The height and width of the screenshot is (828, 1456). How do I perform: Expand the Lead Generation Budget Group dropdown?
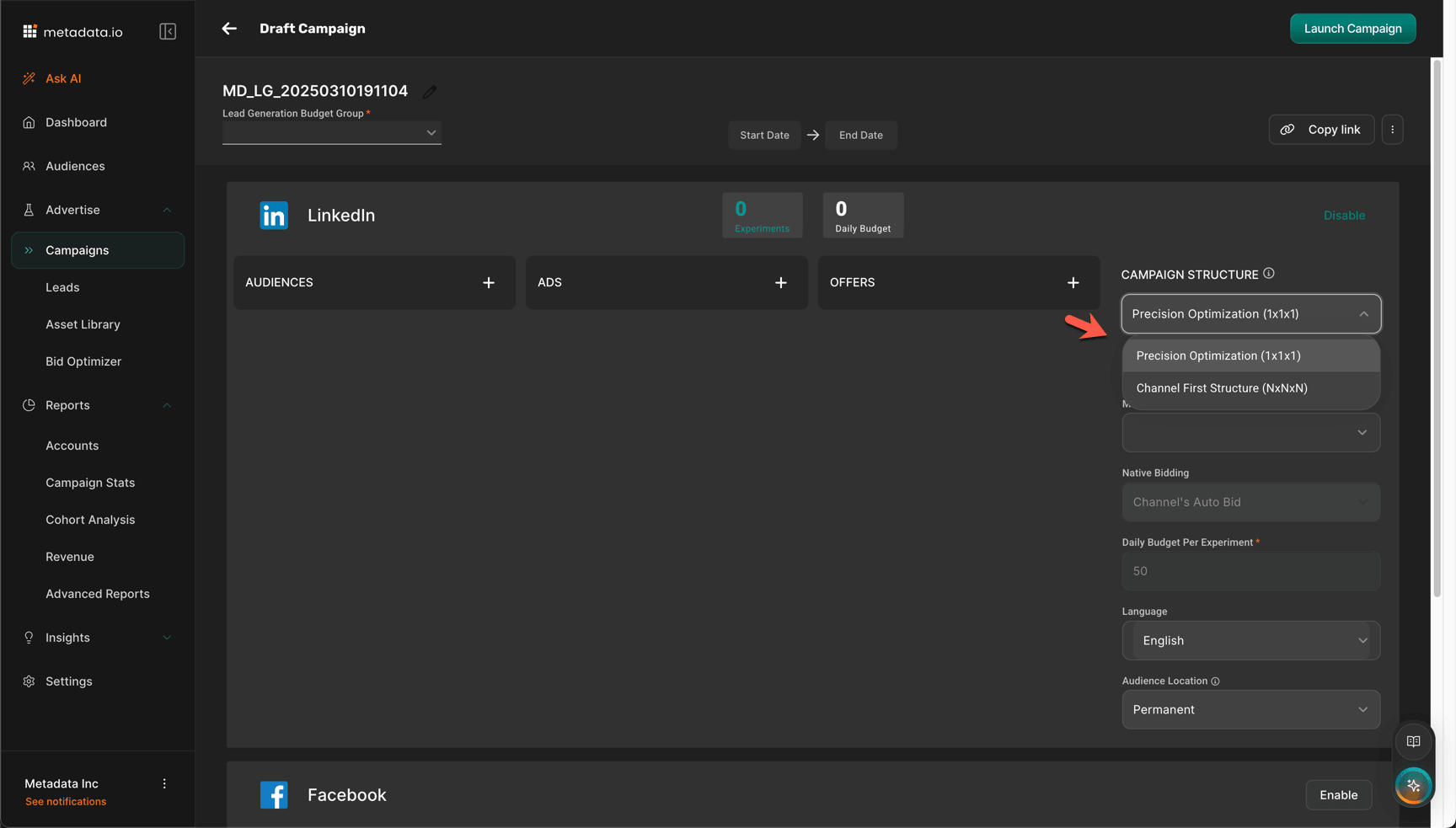point(331,132)
